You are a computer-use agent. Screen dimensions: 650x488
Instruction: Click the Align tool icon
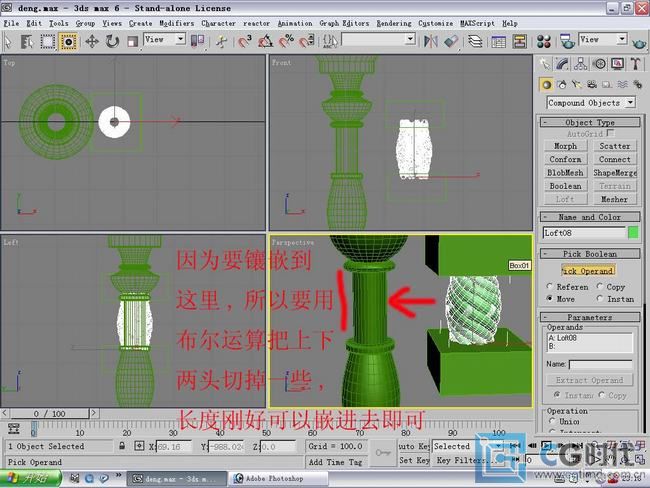(x=451, y=41)
